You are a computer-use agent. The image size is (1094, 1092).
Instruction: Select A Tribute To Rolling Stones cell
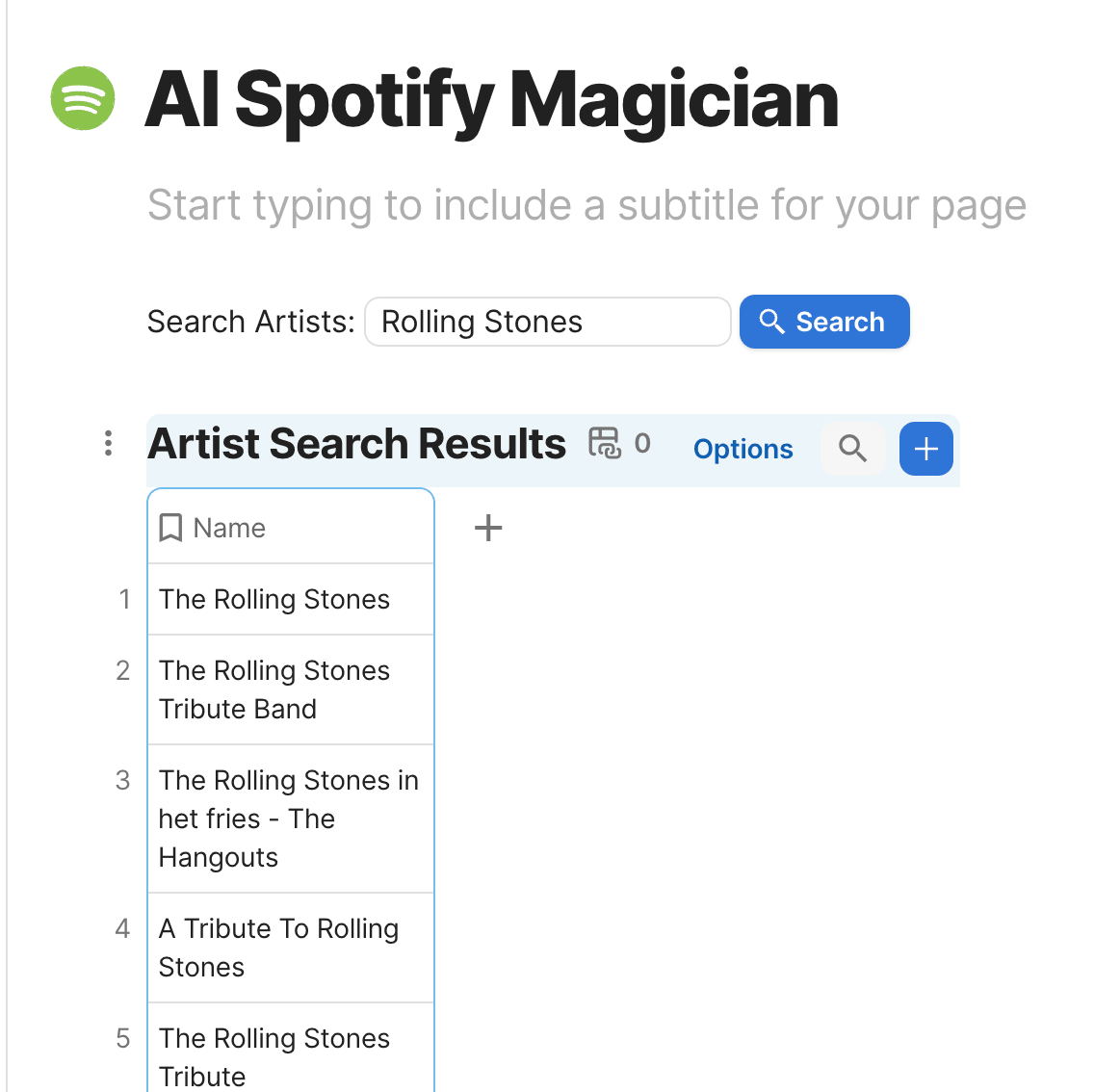click(291, 948)
